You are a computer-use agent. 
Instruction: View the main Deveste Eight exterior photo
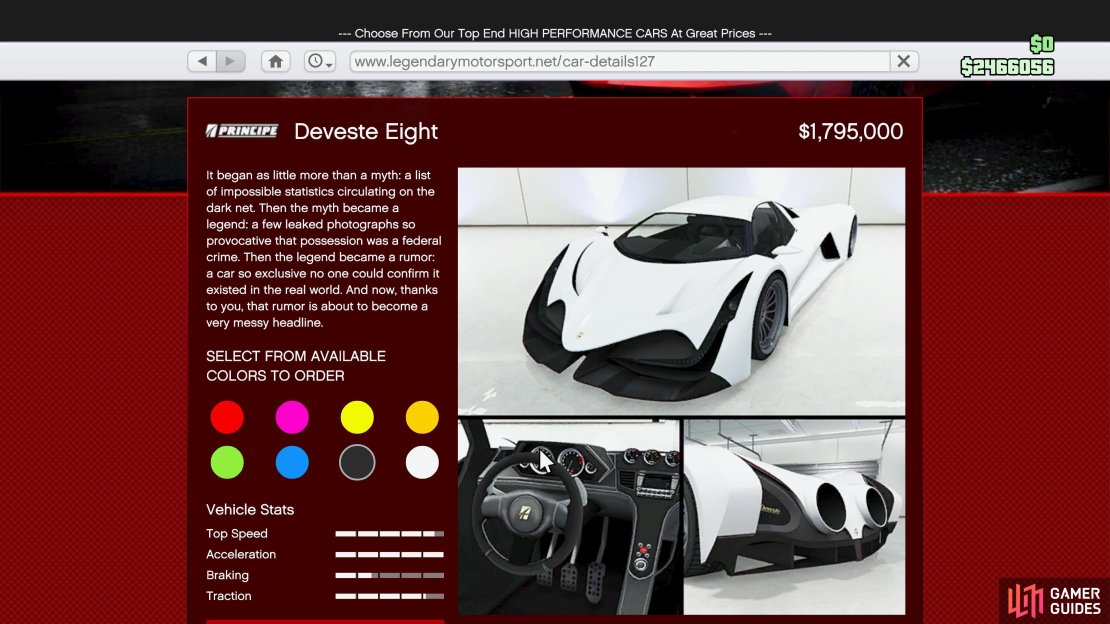[681, 291]
